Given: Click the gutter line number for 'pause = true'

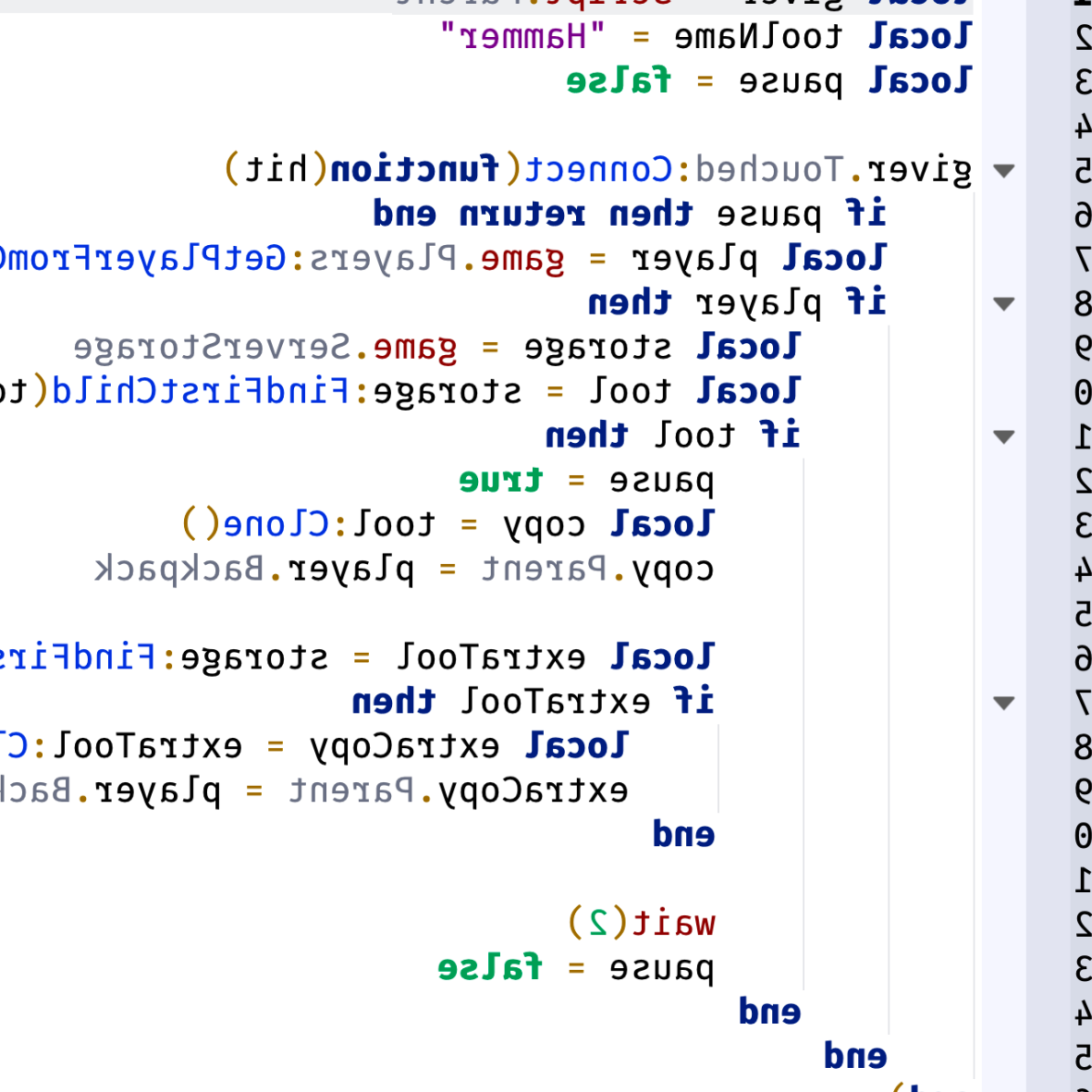Looking at the screenshot, I should (x=1082, y=481).
